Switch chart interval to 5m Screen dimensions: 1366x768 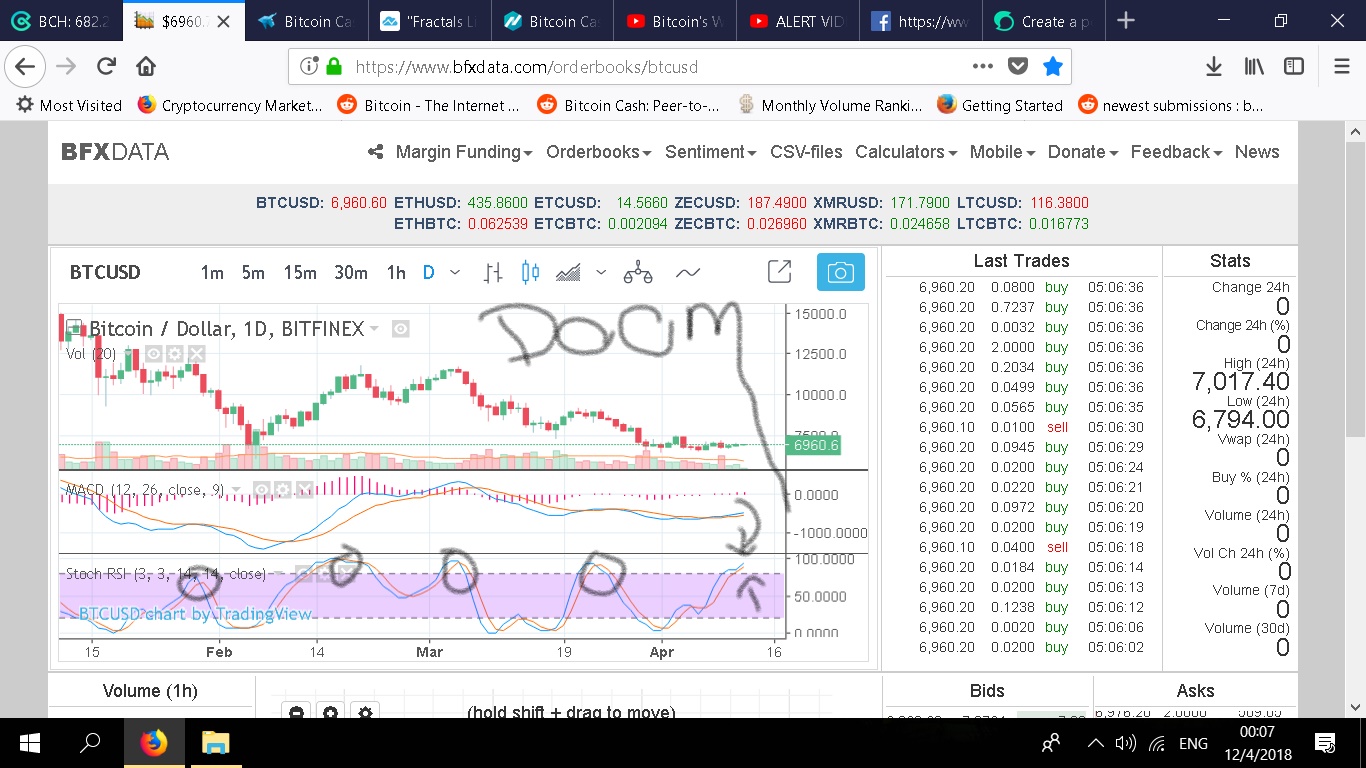click(x=253, y=273)
